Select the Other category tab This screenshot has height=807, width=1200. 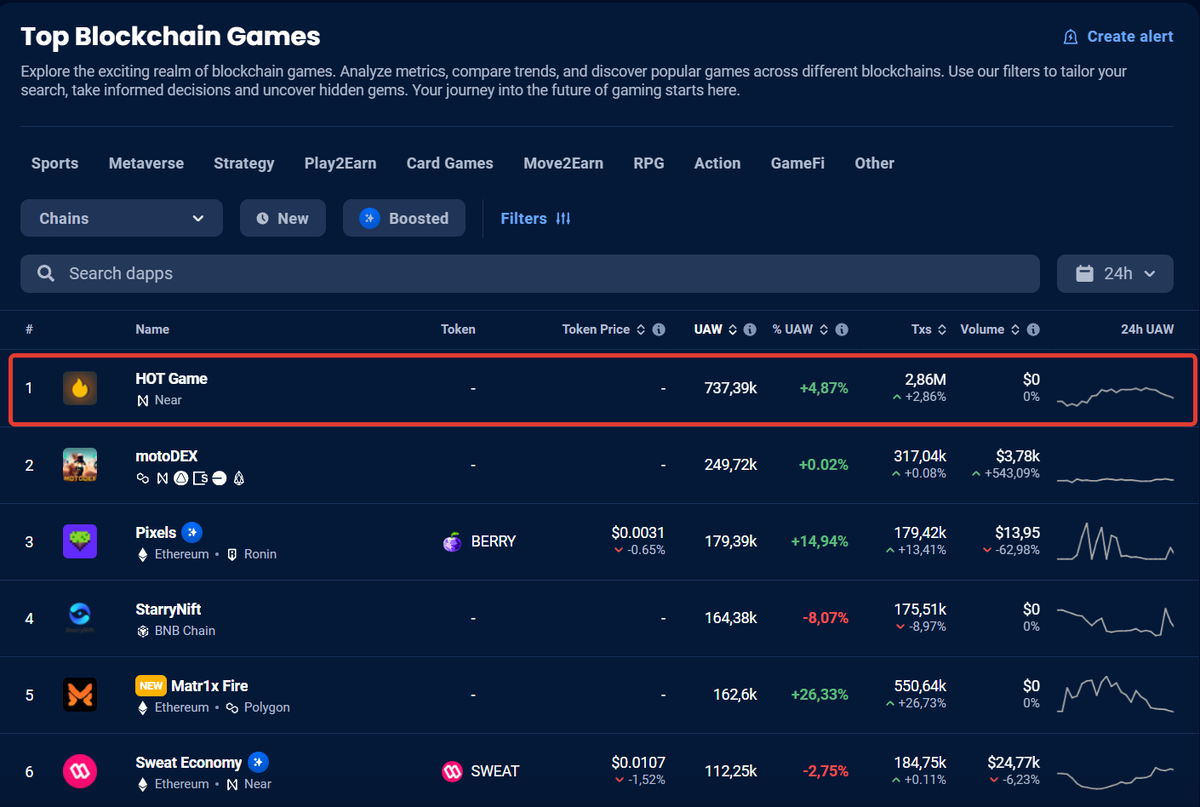[875, 163]
